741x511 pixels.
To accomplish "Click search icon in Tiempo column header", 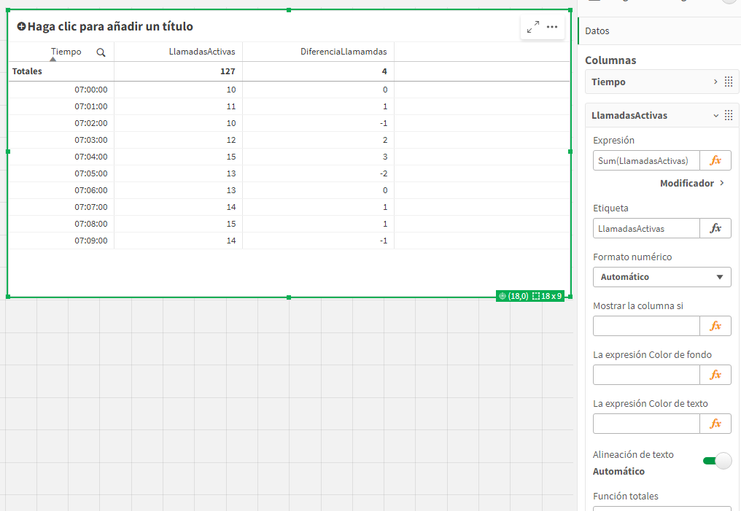I will [101, 52].
